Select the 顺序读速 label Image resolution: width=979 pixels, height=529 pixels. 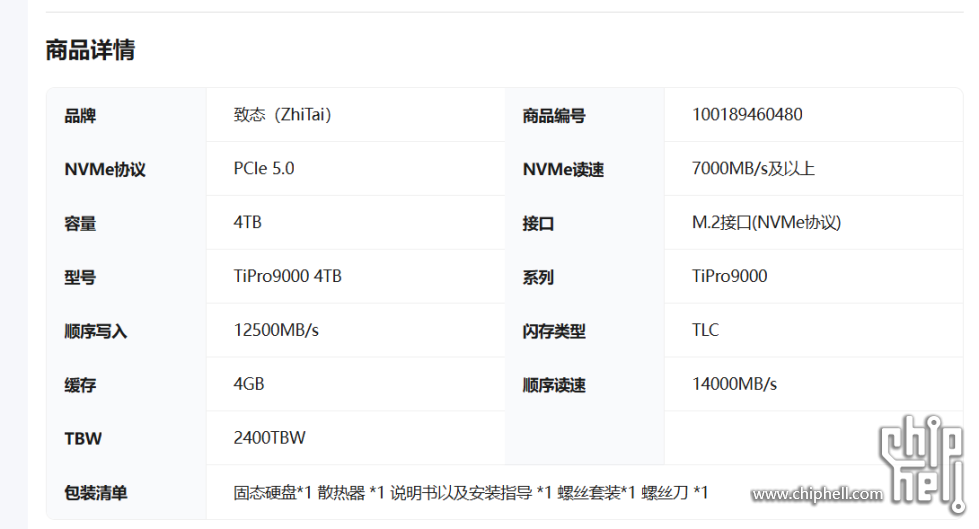554,385
